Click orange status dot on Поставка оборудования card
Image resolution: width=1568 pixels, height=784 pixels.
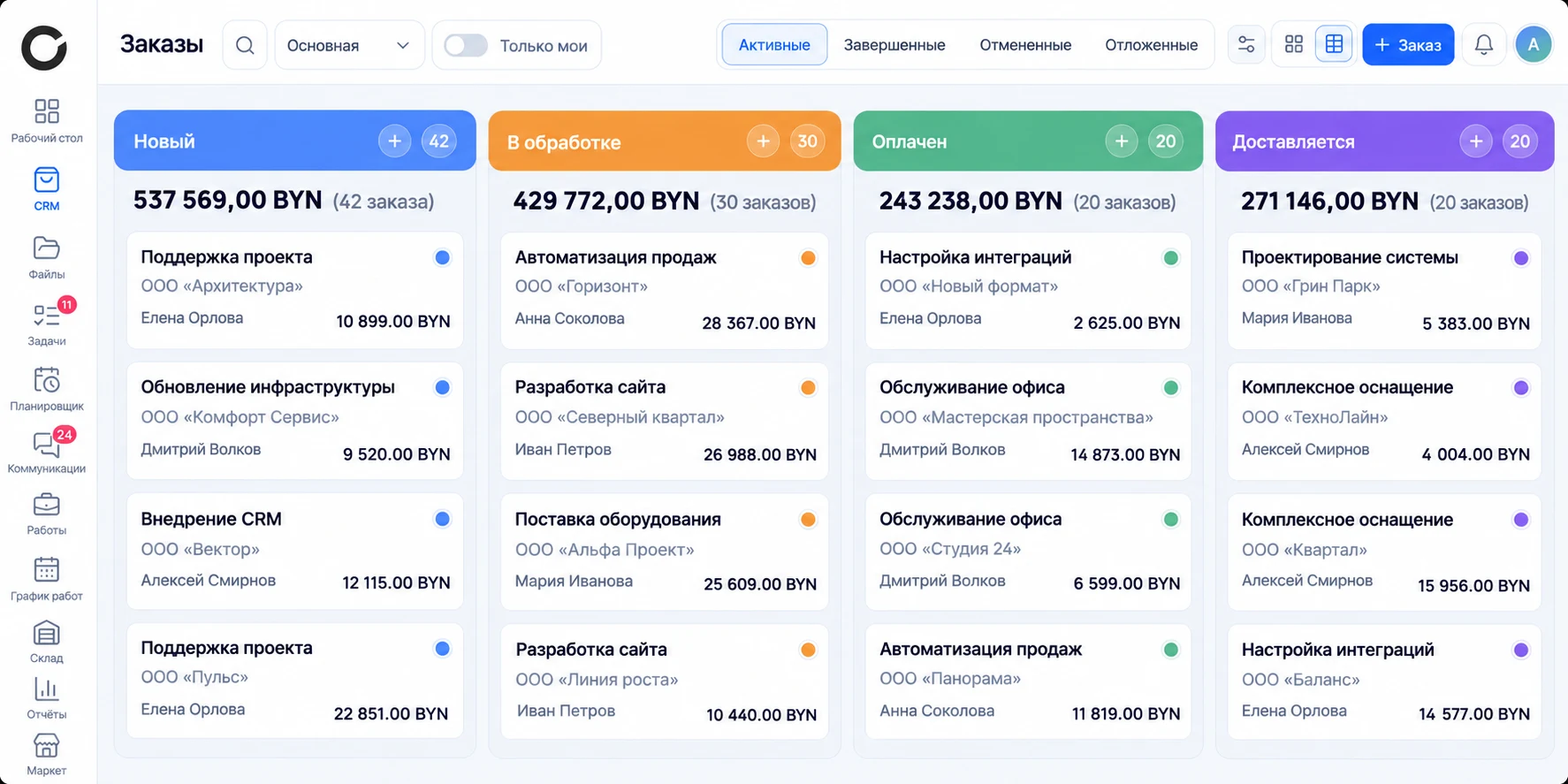[808, 520]
